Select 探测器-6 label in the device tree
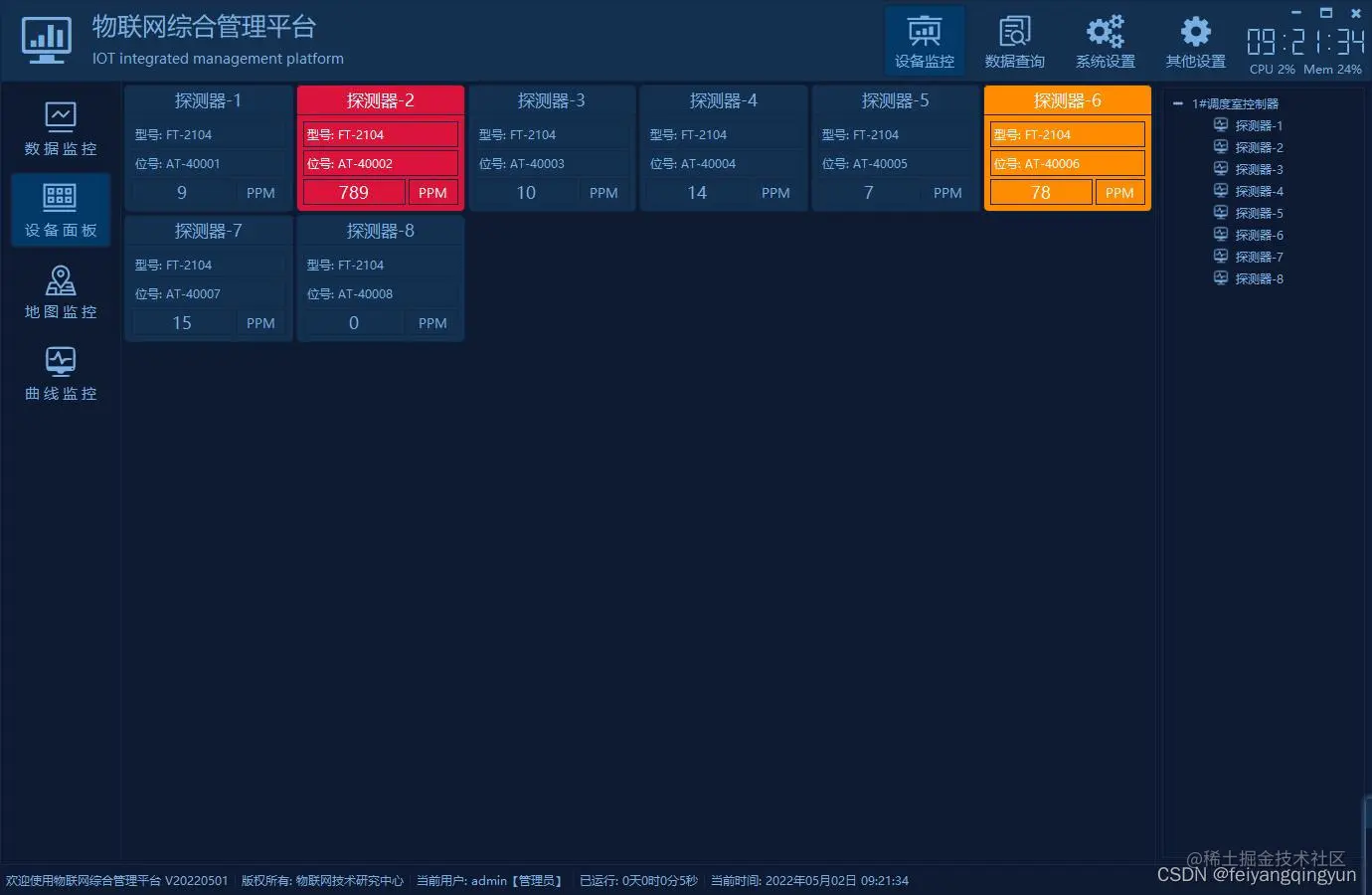Screen dimensions: 1372x895 pyautogui.click(x=1259, y=235)
